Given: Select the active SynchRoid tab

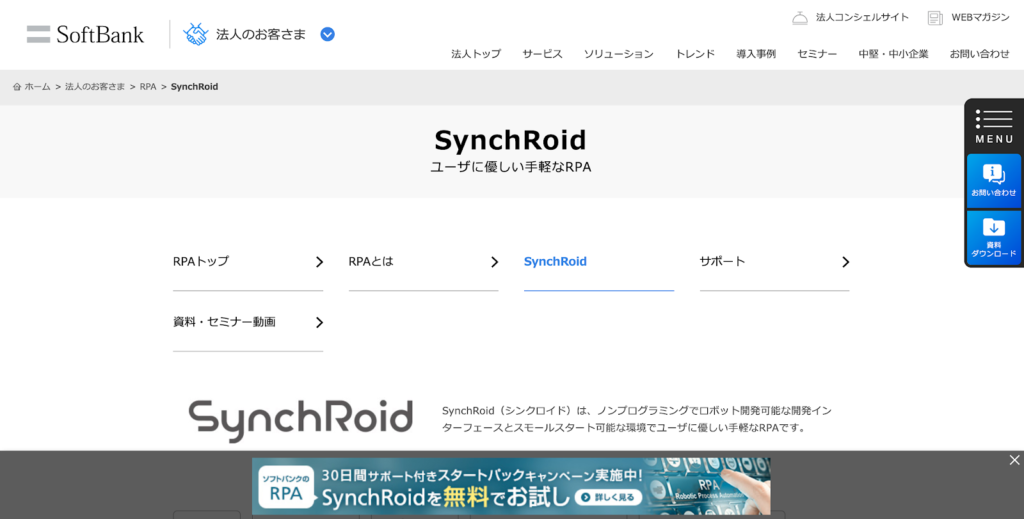Looking at the screenshot, I should [599, 262].
